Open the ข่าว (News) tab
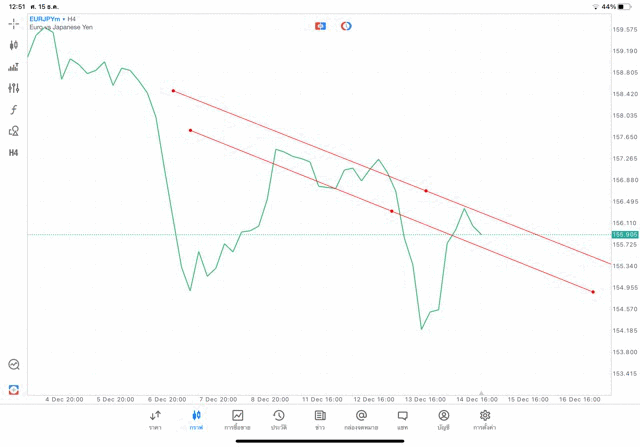Screen dimensions: 640x447 point(320,419)
